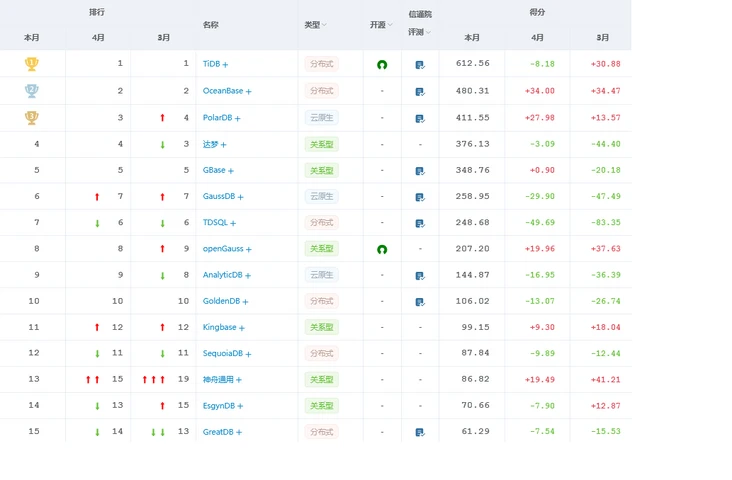
Task: Open GreatDB evaluation certificate icon
Action: point(420,432)
